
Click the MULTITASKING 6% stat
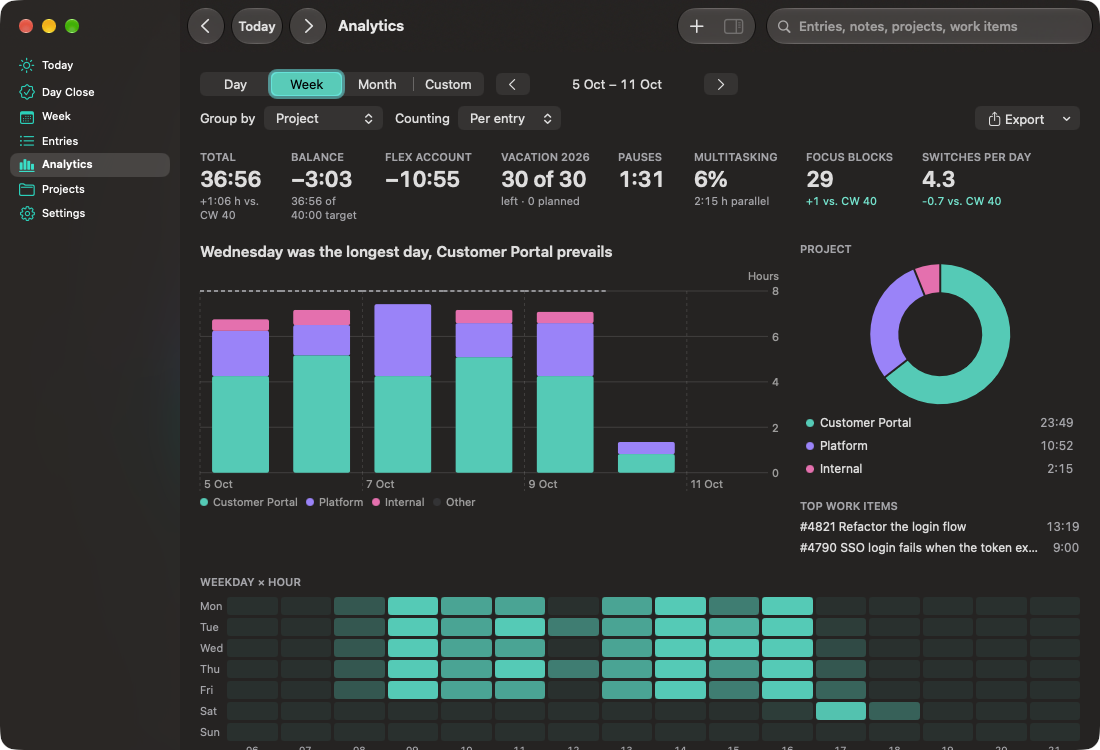click(x=735, y=179)
